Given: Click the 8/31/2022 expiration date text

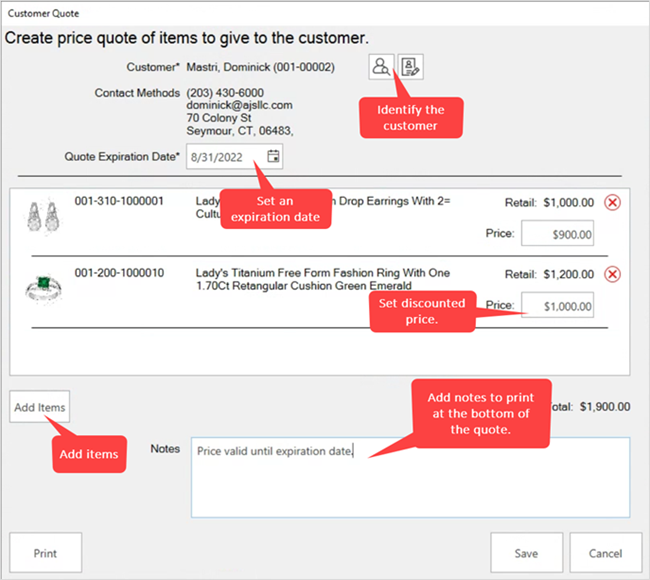Looking at the screenshot, I should coord(217,157).
